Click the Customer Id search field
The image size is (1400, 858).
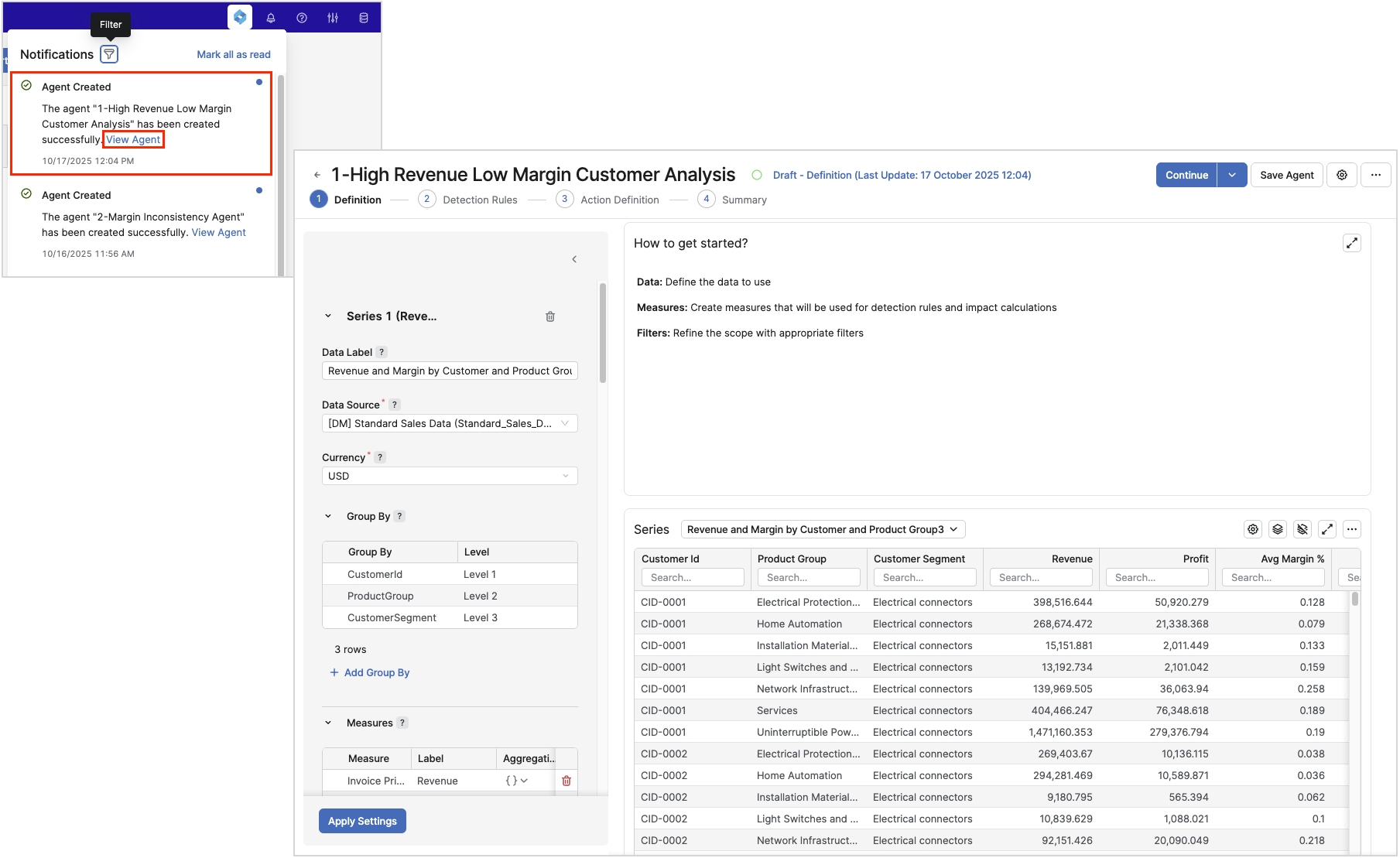click(693, 577)
